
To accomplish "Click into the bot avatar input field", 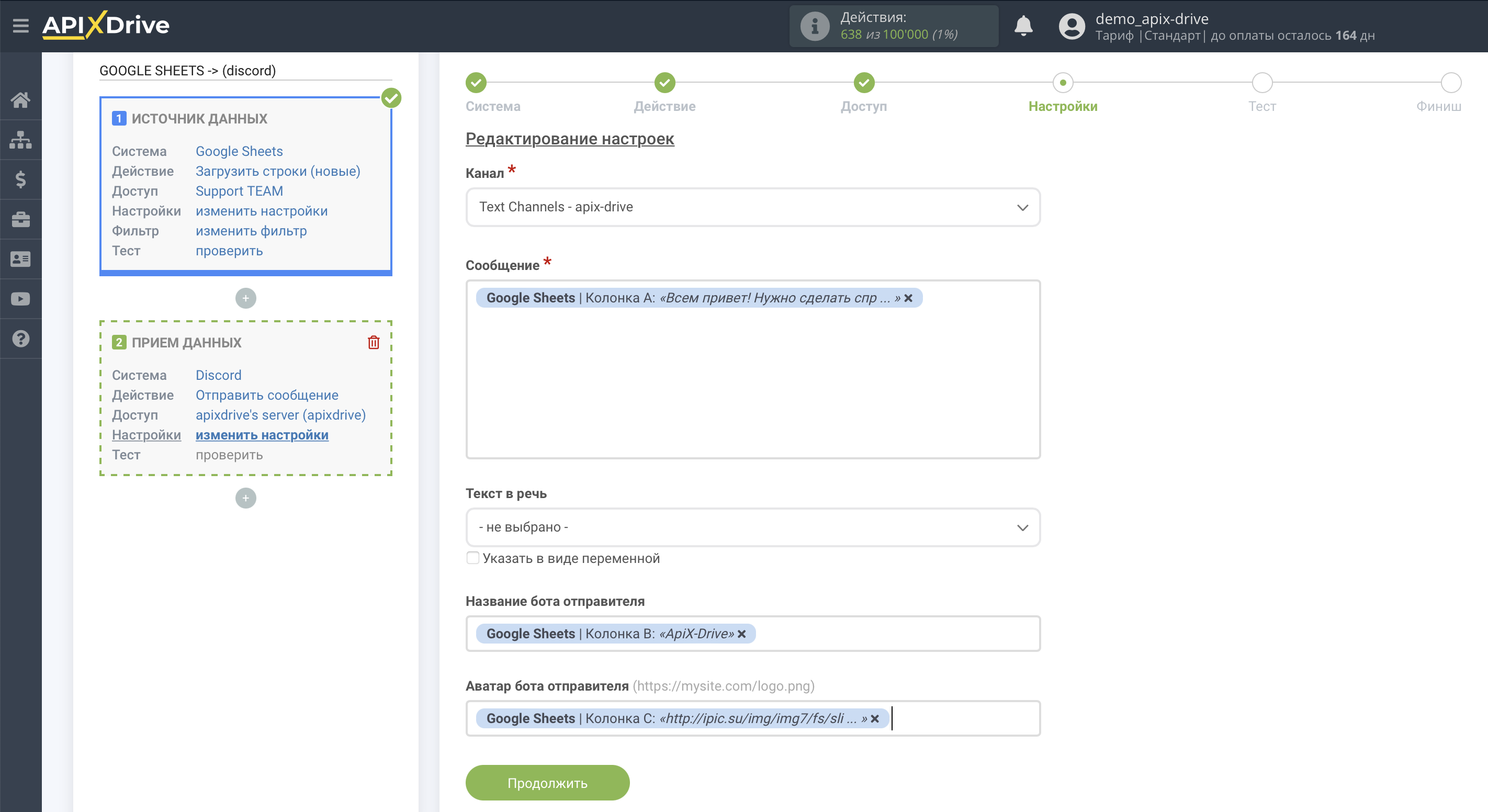I will click(753, 719).
